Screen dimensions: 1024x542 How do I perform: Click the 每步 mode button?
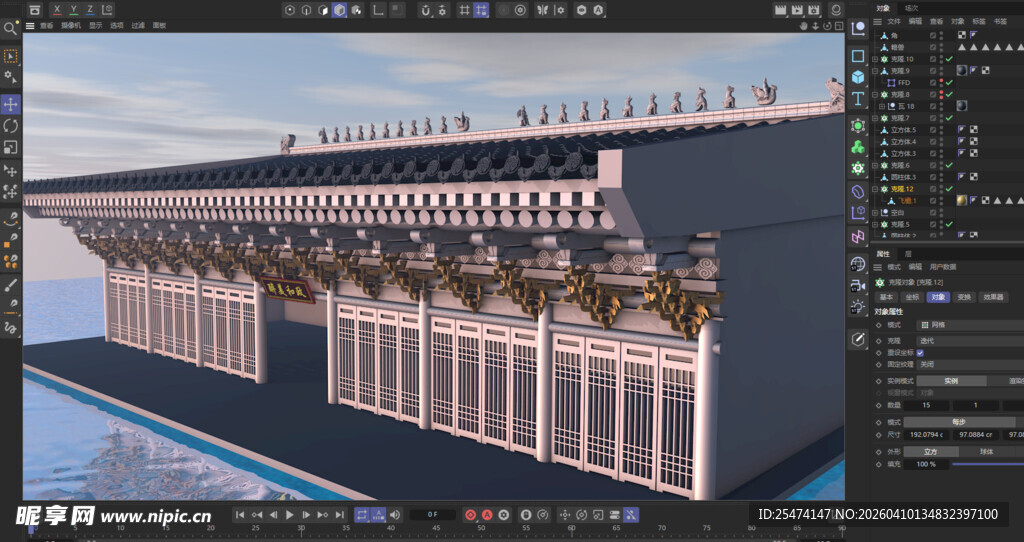pyautogui.click(x=958, y=422)
